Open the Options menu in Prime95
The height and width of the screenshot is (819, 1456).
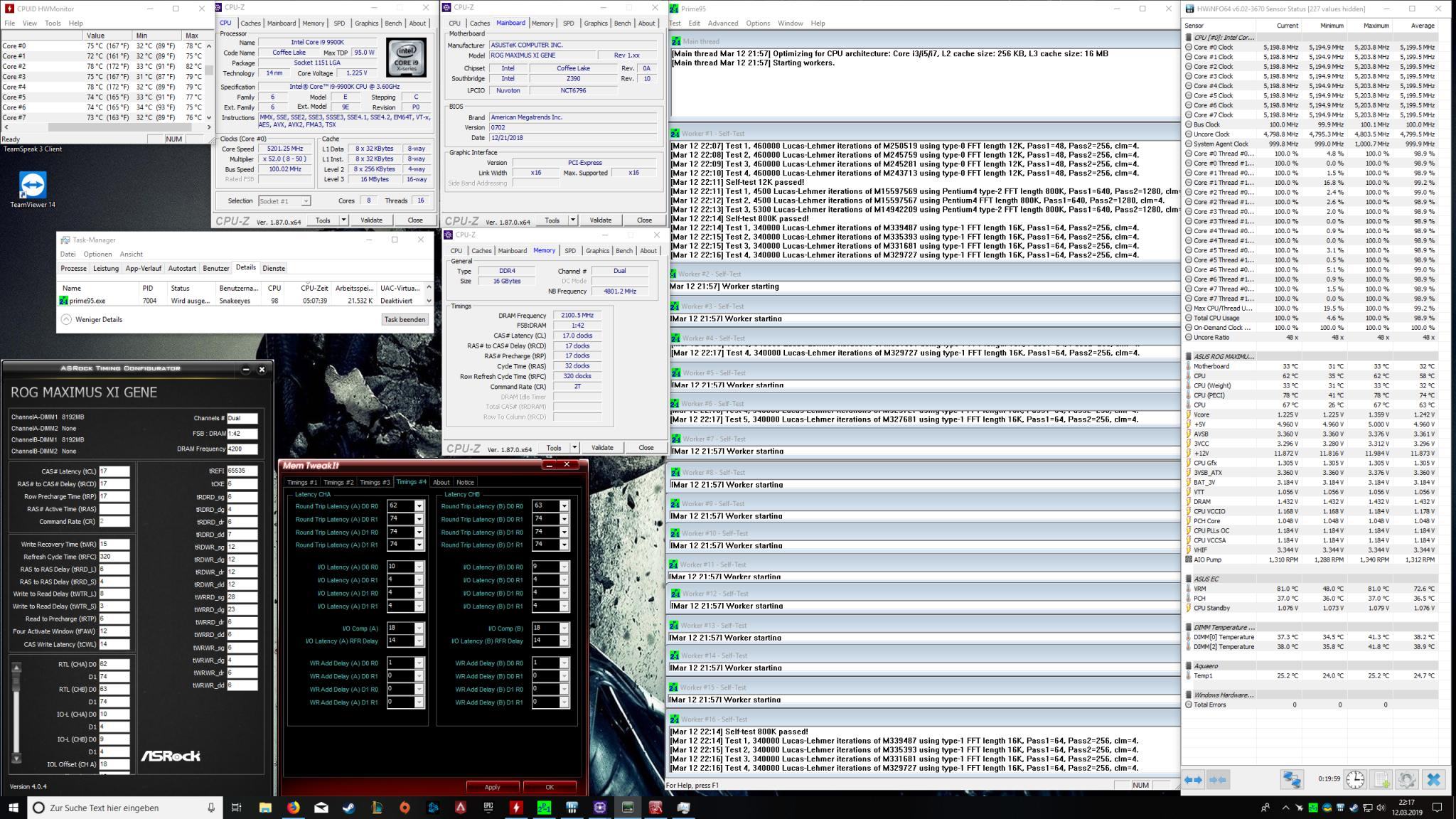pyautogui.click(x=758, y=23)
